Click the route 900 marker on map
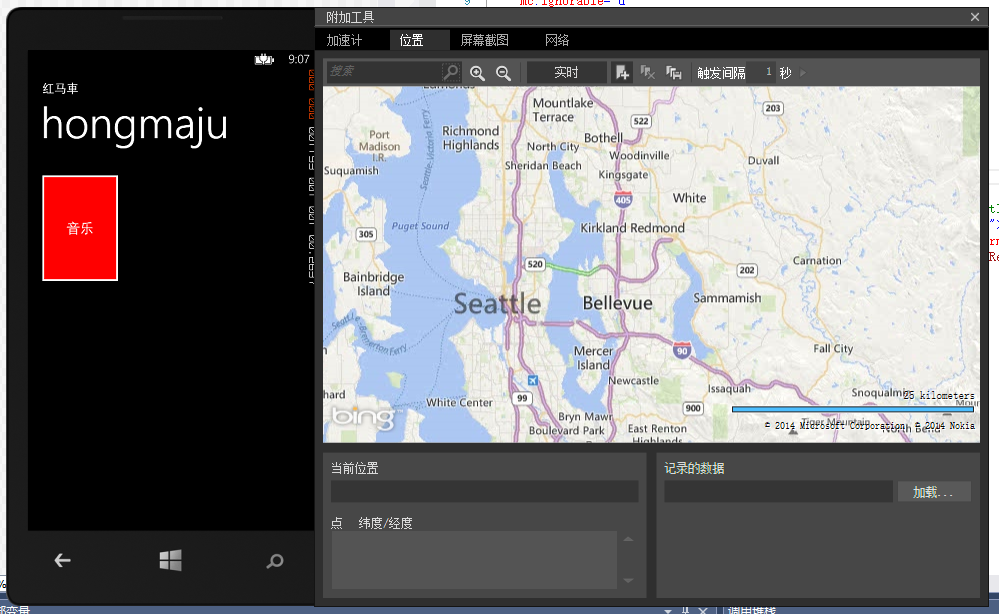This screenshot has height=614, width=999. (x=693, y=408)
